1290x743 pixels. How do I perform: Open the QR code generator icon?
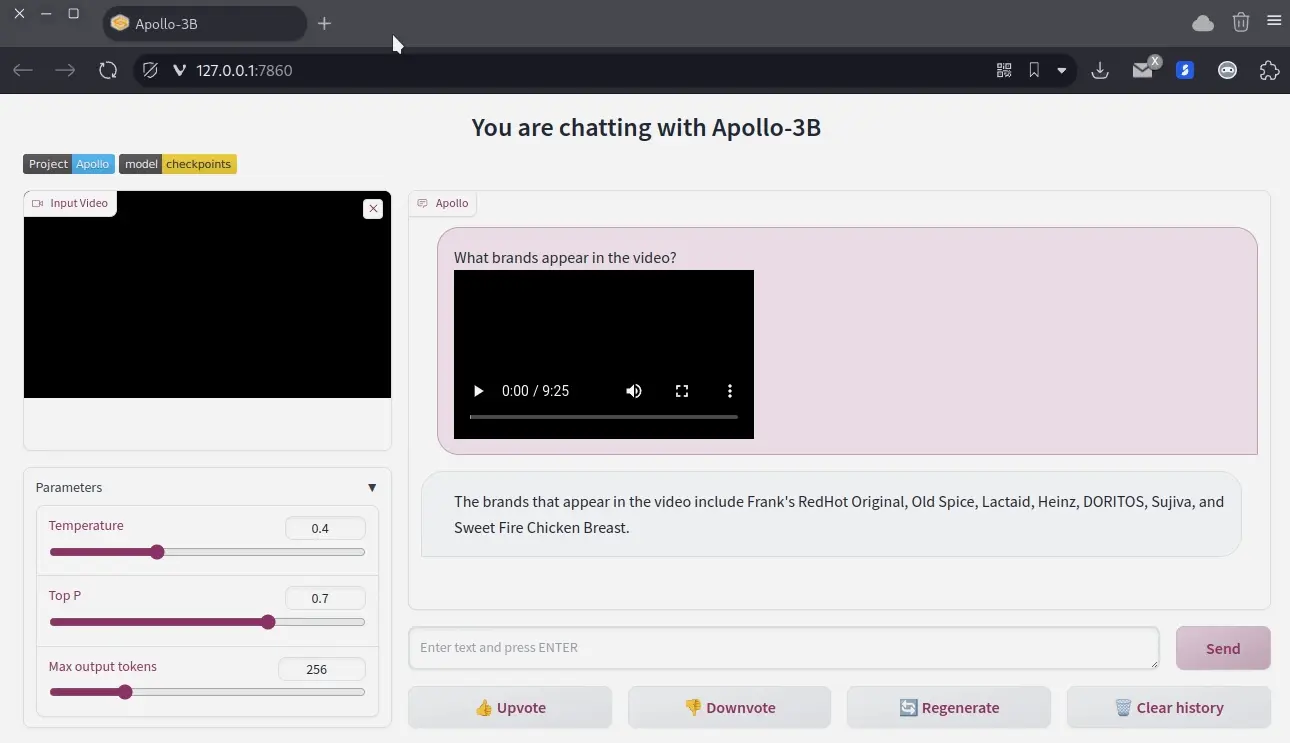[x=1004, y=70]
